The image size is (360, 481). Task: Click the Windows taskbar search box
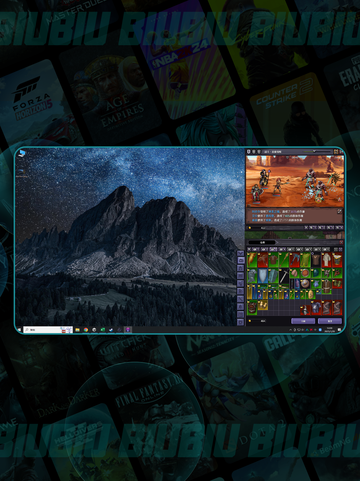coord(48,330)
